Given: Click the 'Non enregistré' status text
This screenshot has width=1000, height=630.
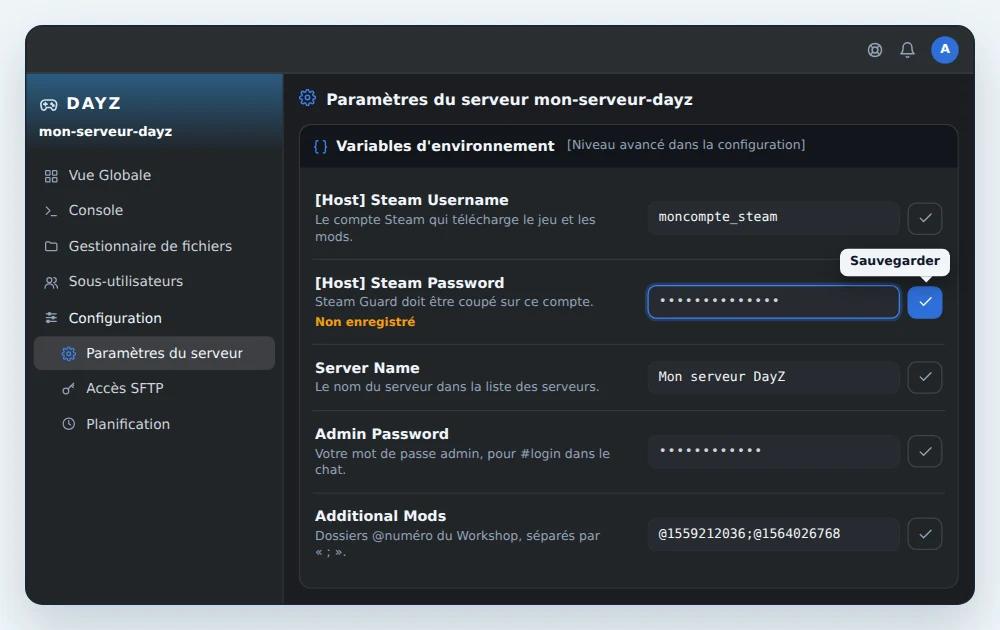Looking at the screenshot, I should click(x=365, y=322).
